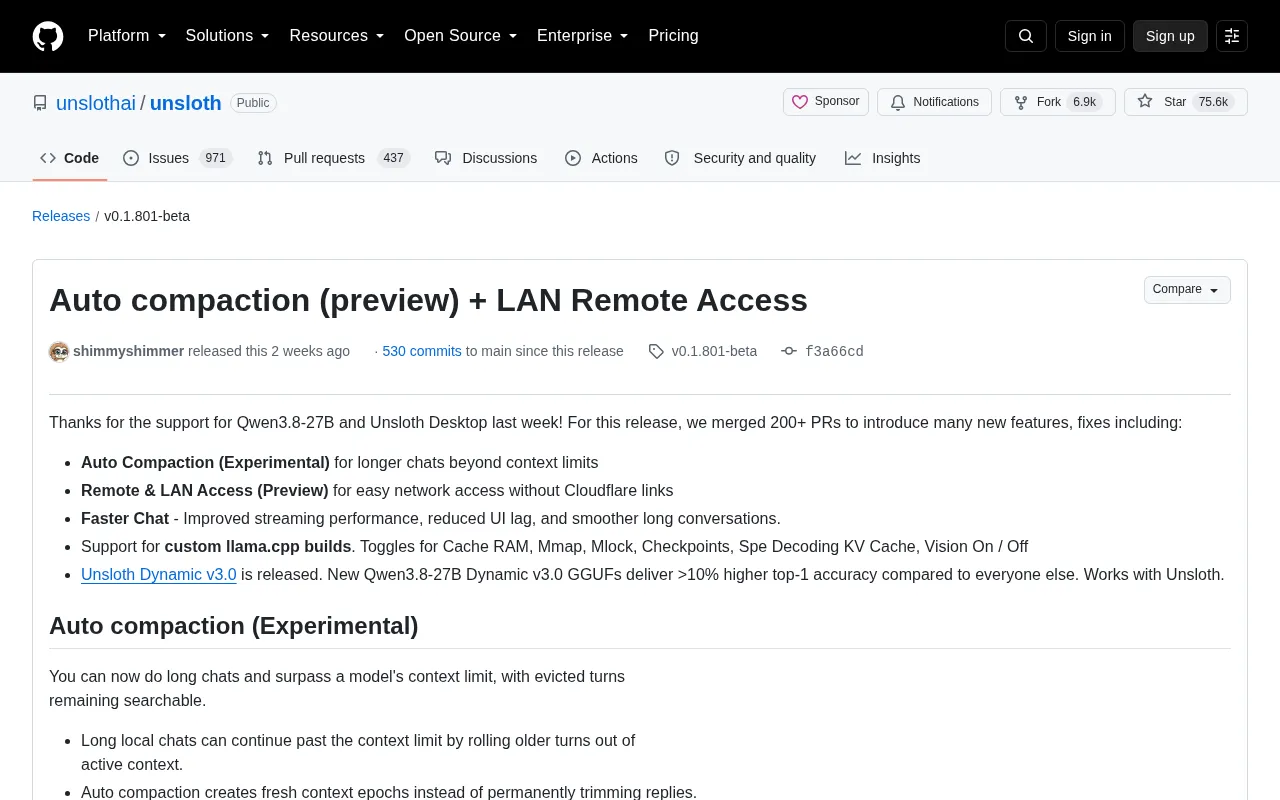Click the commit icon beside f3a66cd
Image resolution: width=1280 pixels, height=800 pixels.
(789, 351)
